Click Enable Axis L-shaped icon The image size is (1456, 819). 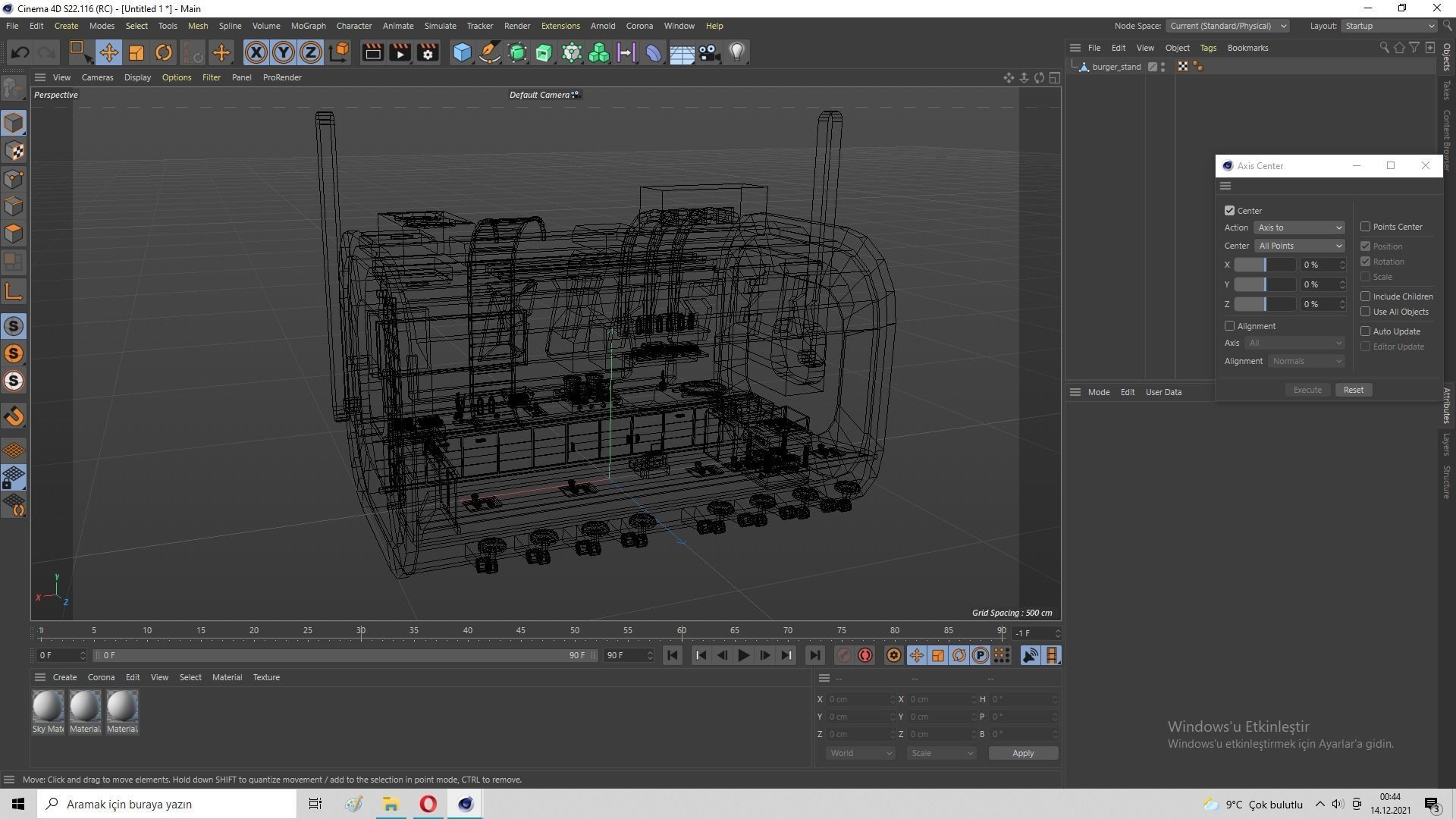(14, 292)
